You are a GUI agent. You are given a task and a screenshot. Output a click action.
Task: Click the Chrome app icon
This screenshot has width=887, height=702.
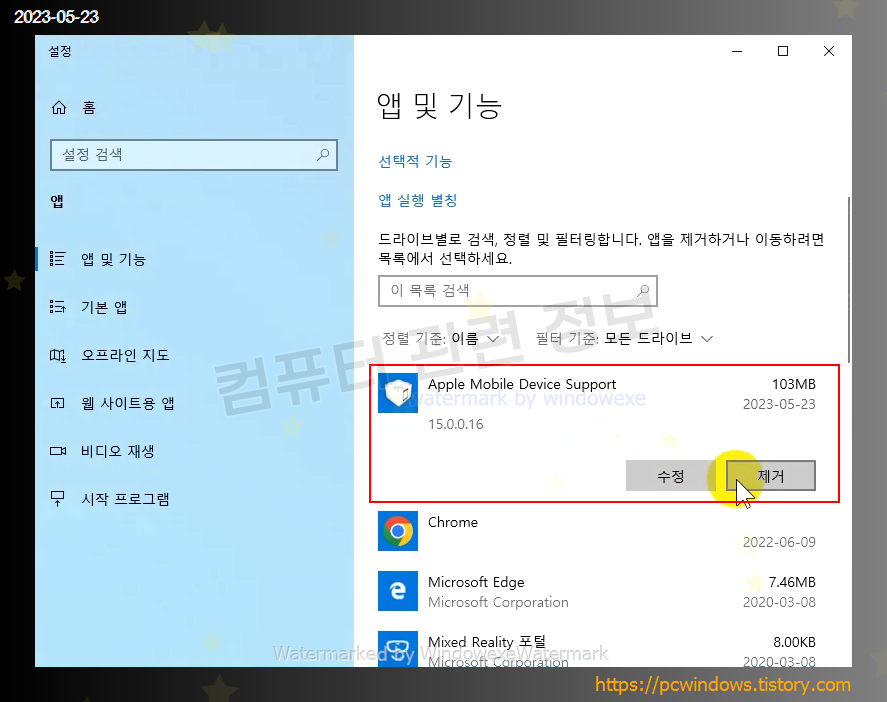[398, 531]
